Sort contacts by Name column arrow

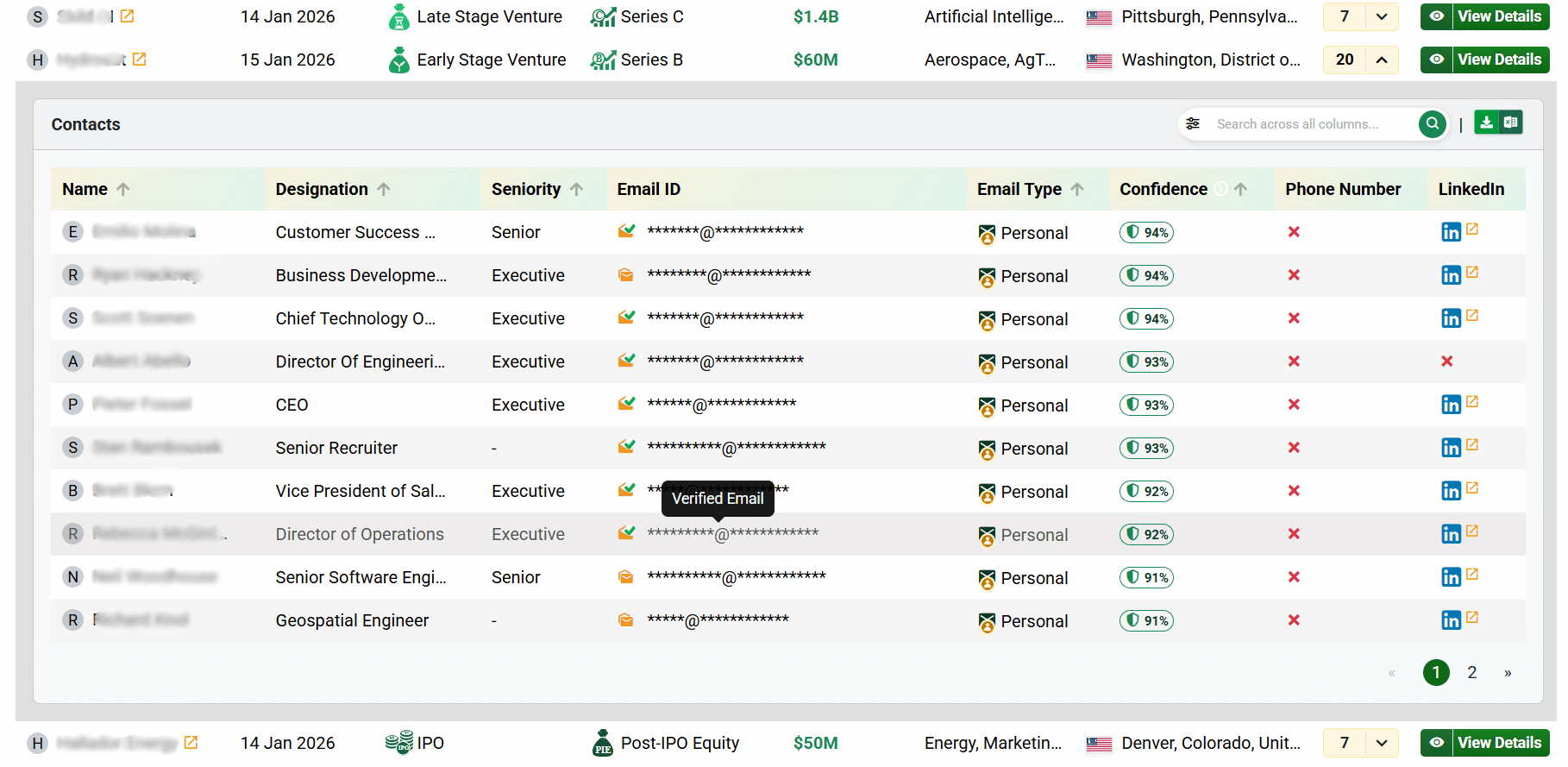click(x=123, y=189)
